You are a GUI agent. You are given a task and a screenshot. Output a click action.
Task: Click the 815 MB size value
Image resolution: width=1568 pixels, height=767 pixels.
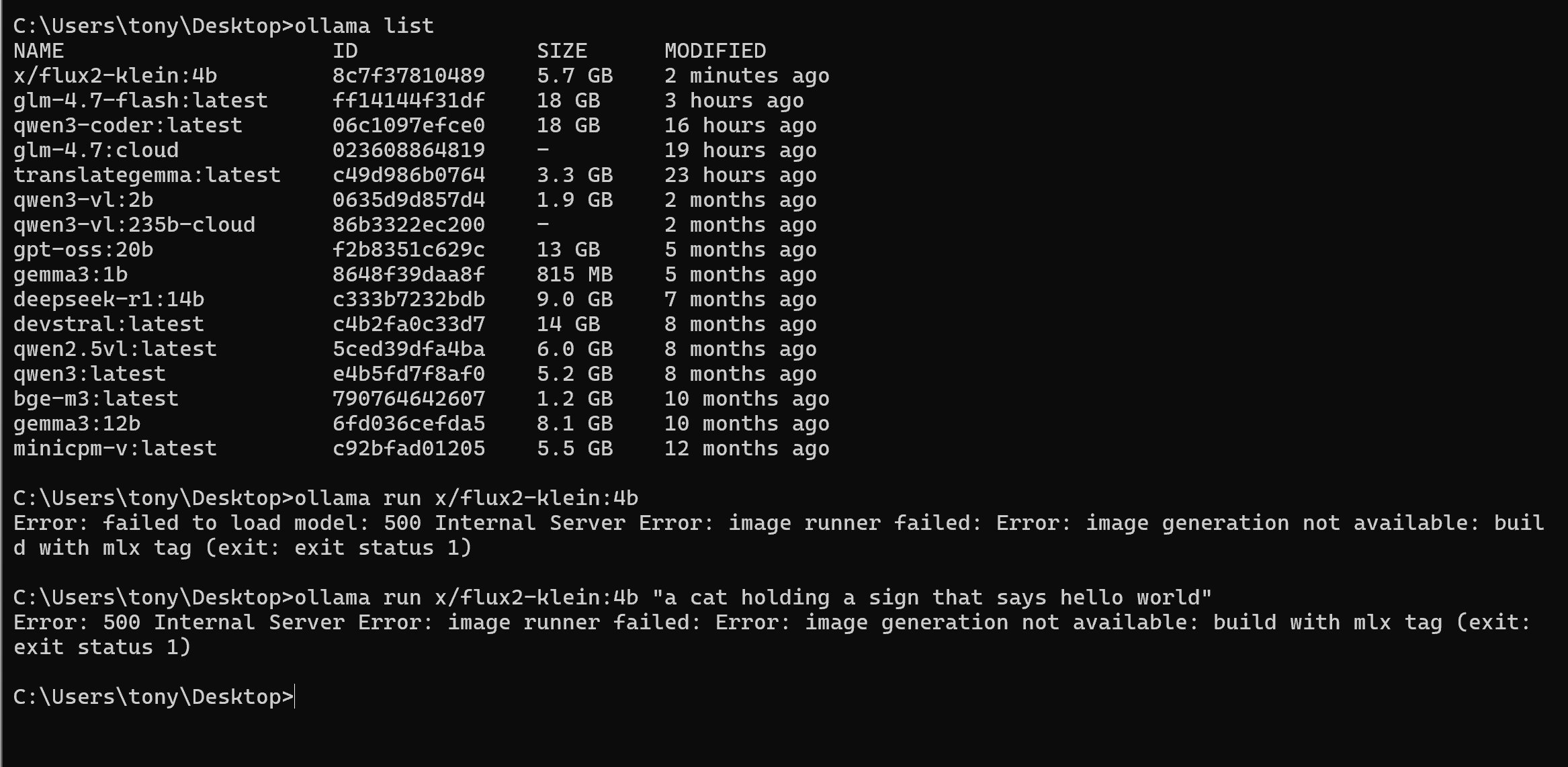[574, 275]
